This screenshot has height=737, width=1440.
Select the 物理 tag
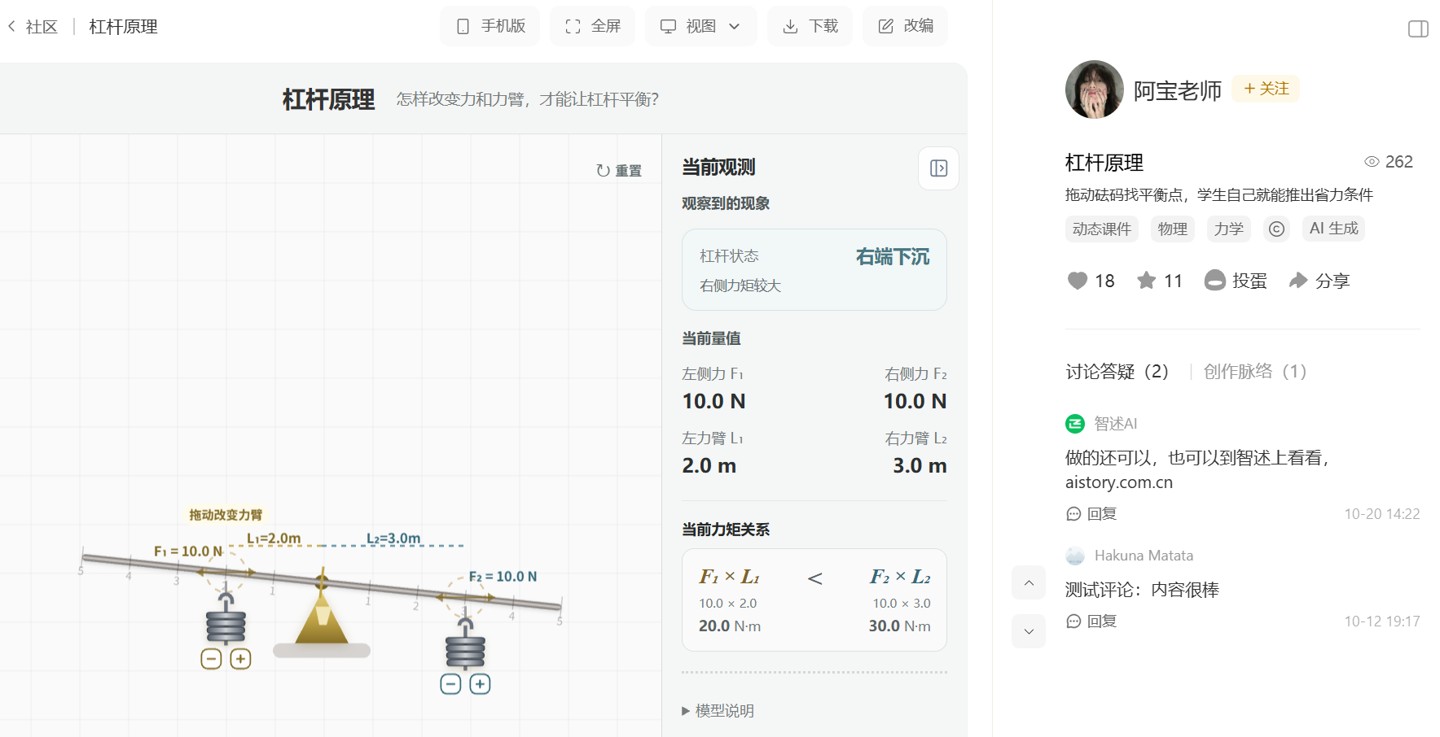click(1173, 229)
